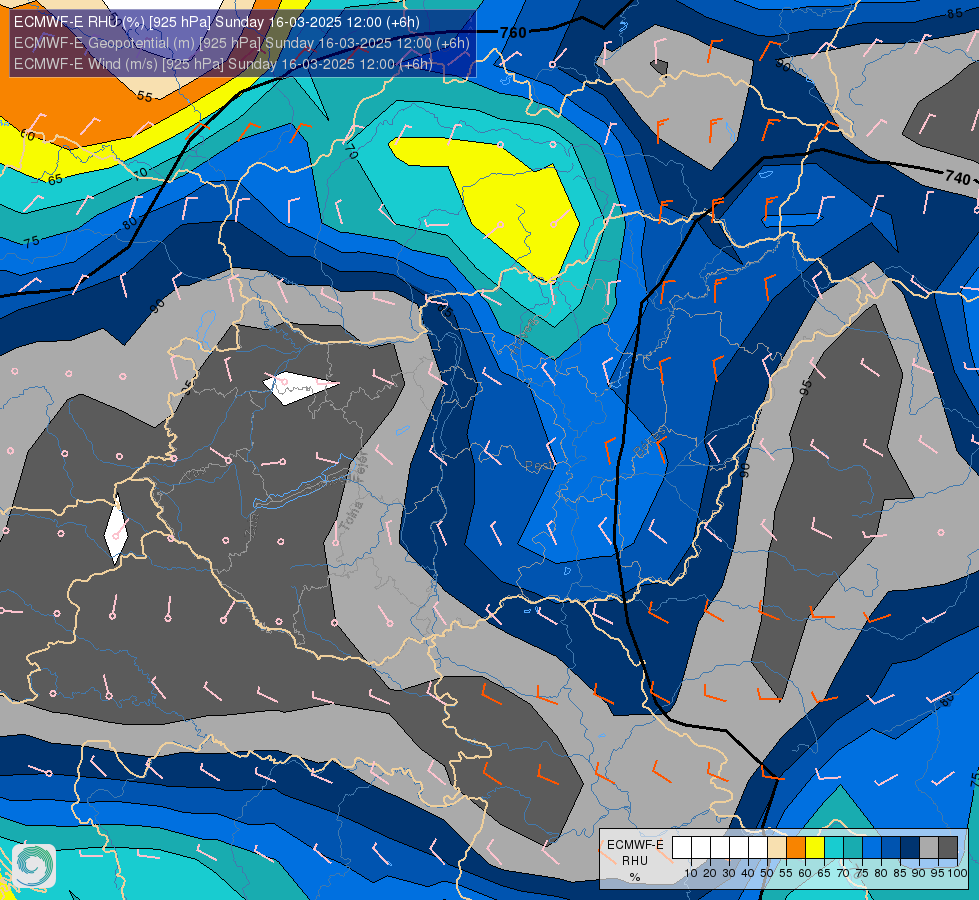Screen dimensions: 979x900
Task: Click the Fejér county label on the map
Action: 360,467
